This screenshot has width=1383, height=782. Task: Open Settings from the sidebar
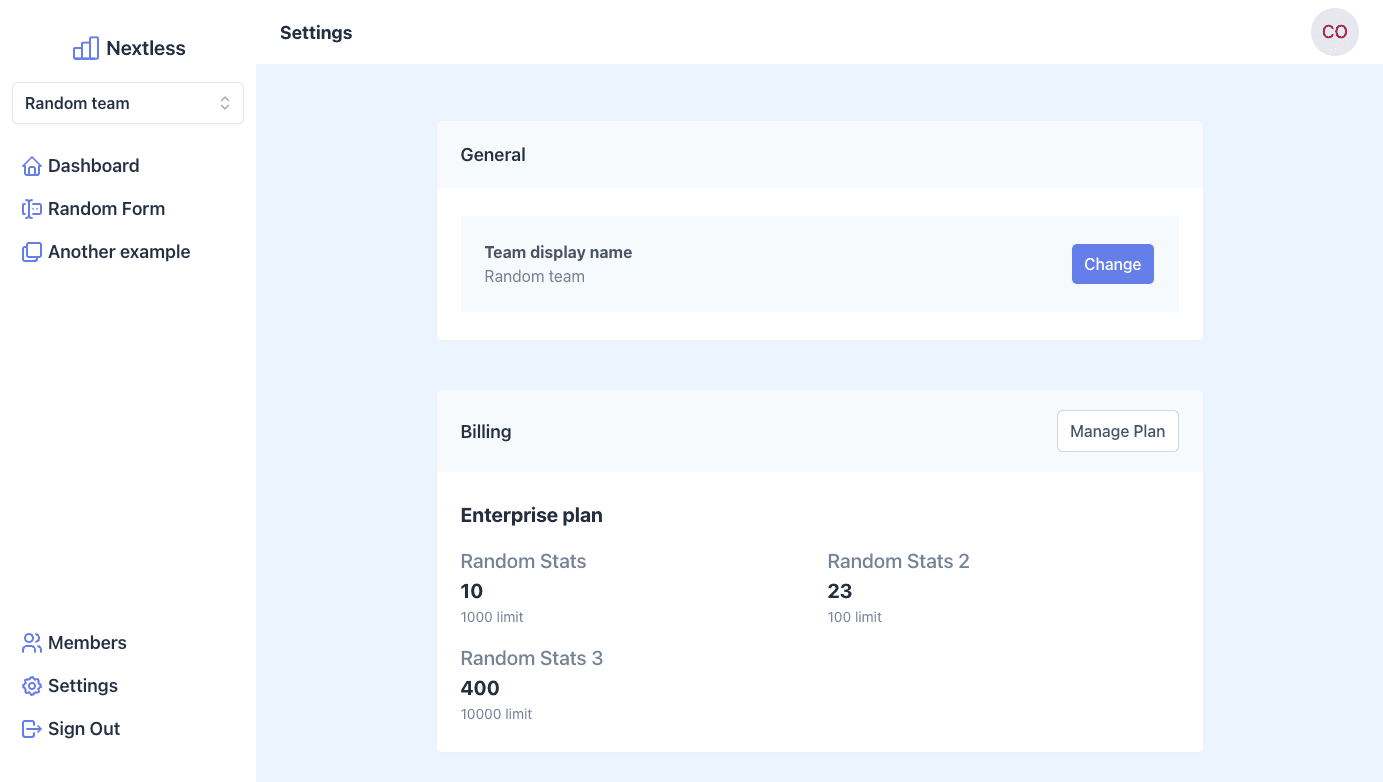[x=83, y=685]
